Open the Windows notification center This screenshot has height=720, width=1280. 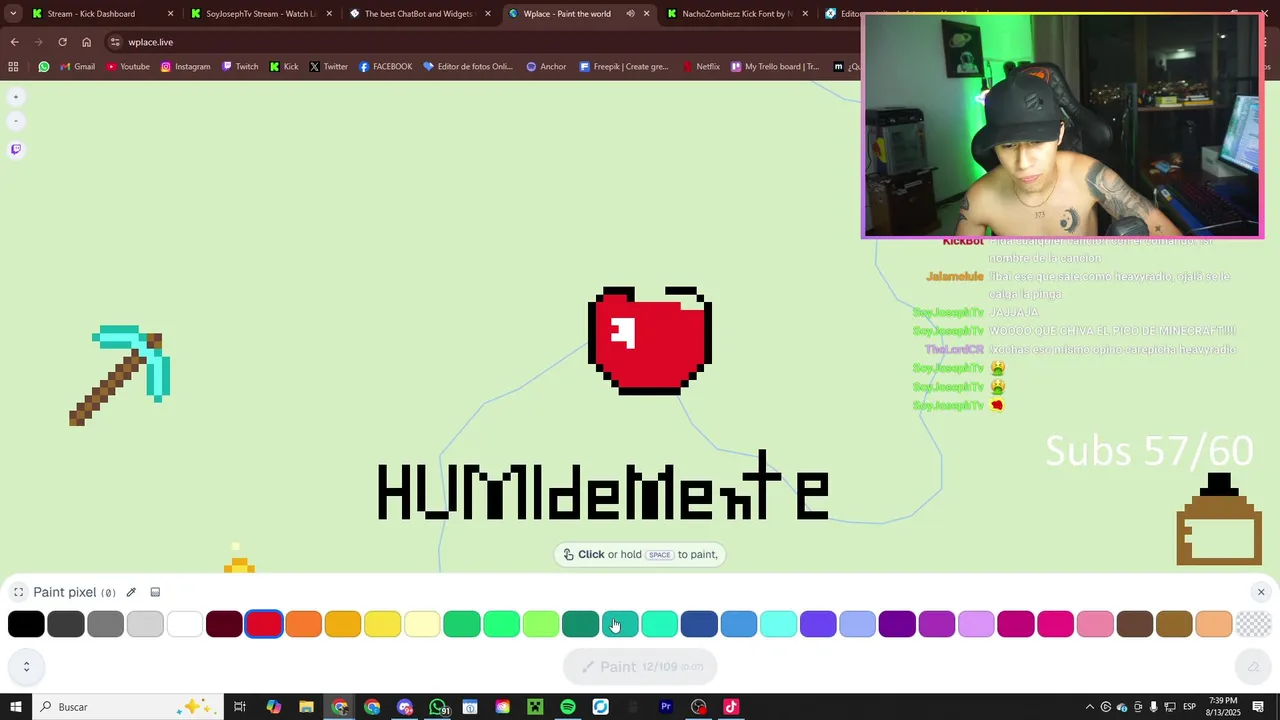1258,707
